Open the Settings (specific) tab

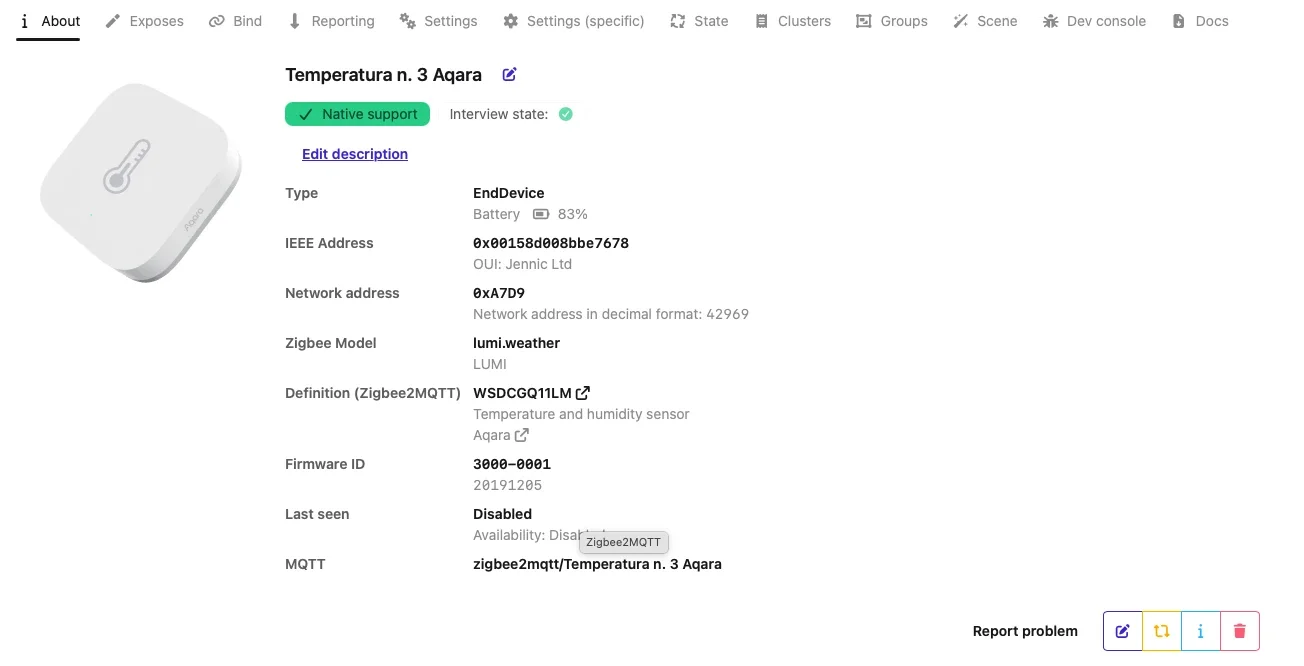(x=573, y=21)
